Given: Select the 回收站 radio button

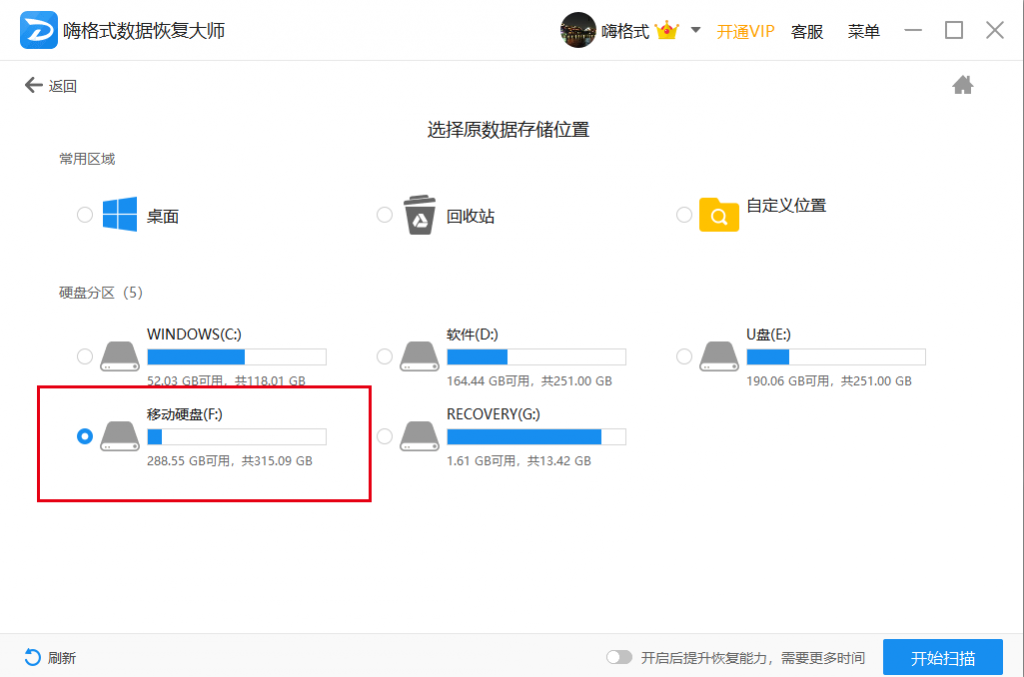Looking at the screenshot, I should tap(385, 215).
